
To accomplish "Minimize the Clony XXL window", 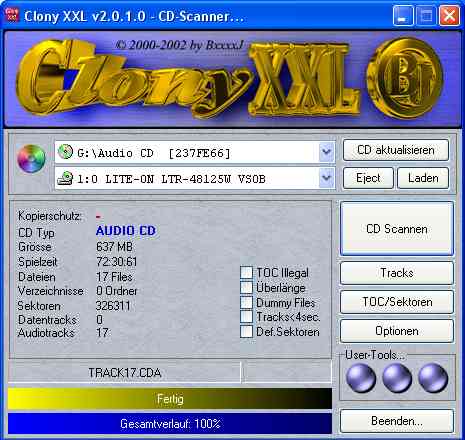I will click(x=403, y=15).
